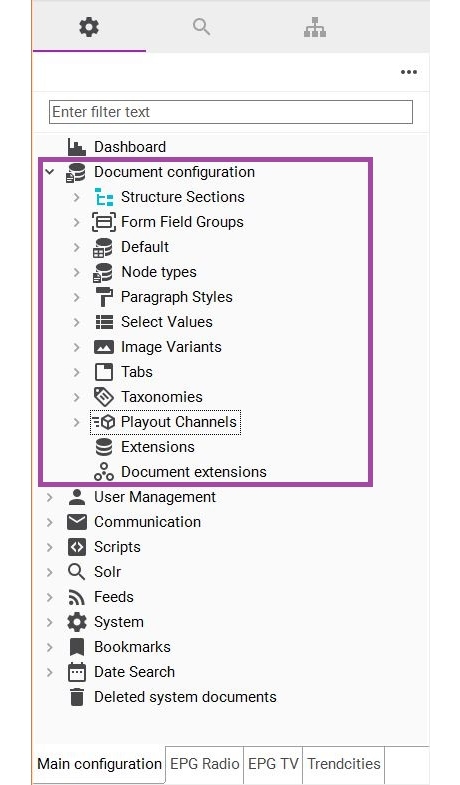Screen dimensions: 460x785
Task: Collapse the Document configuration node
Action: (49, 172)
